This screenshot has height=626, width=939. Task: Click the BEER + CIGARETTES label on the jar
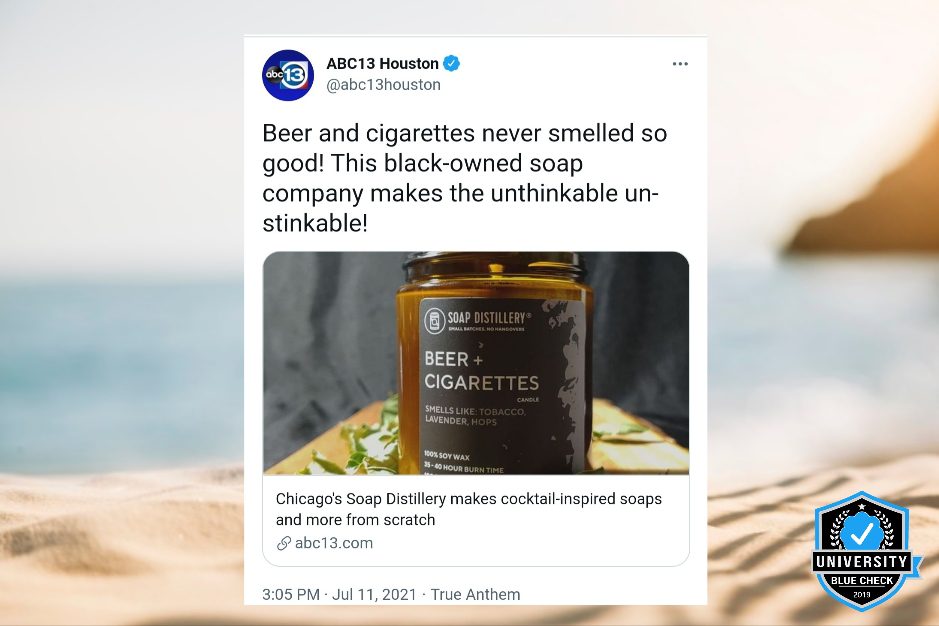[481, 371]
